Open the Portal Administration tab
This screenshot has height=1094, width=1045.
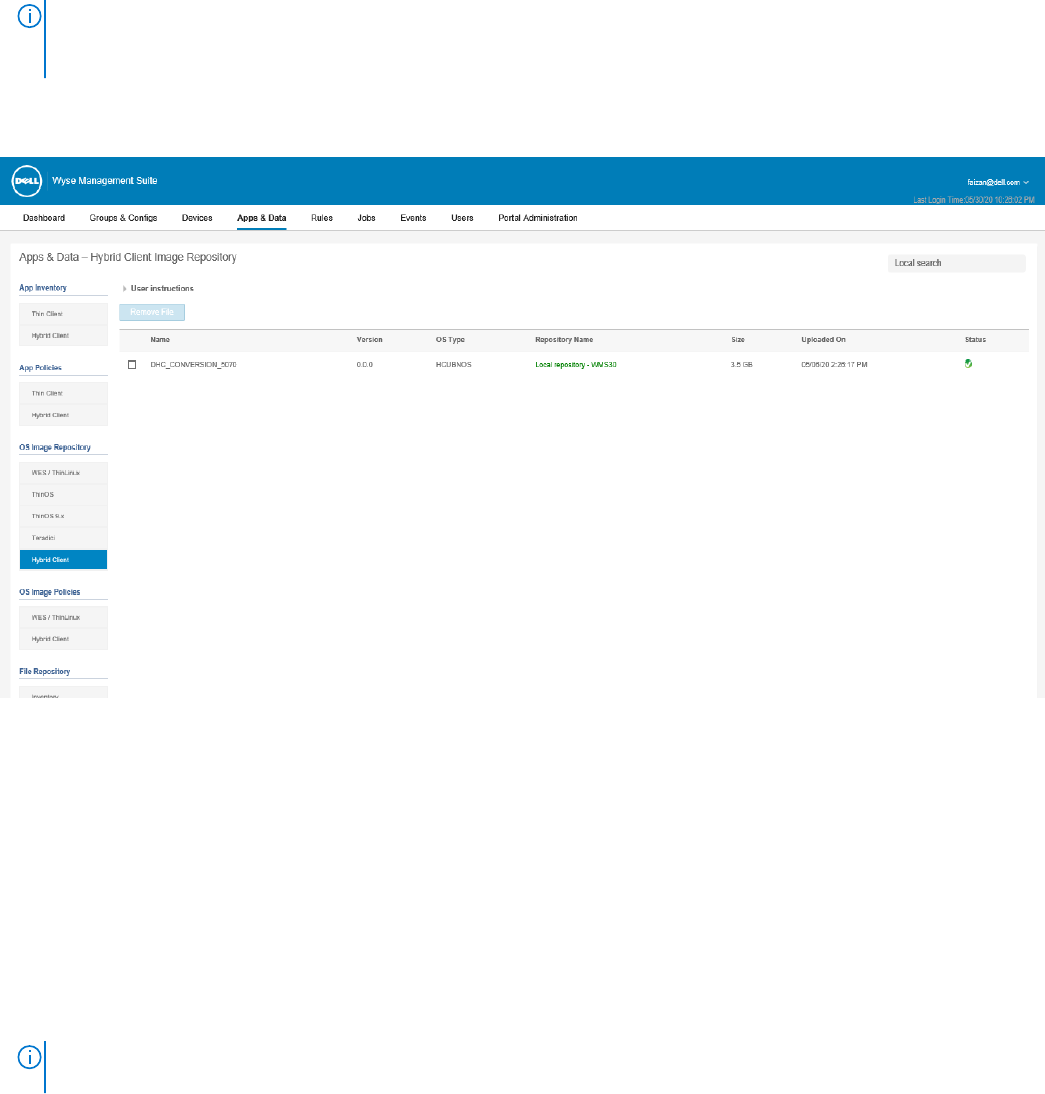click(x=537, y=218)
